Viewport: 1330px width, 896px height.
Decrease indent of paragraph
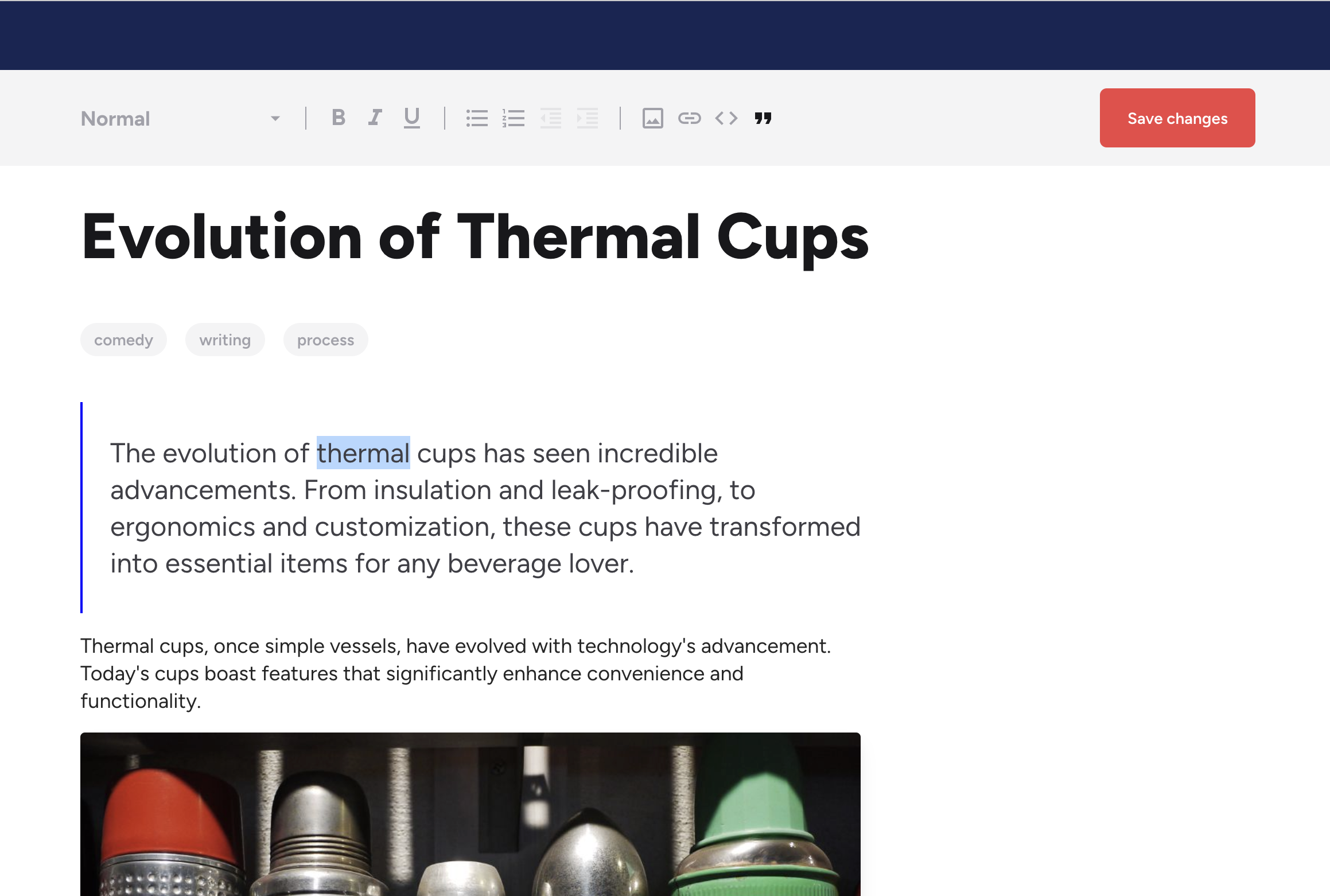[x=551, y=118]
